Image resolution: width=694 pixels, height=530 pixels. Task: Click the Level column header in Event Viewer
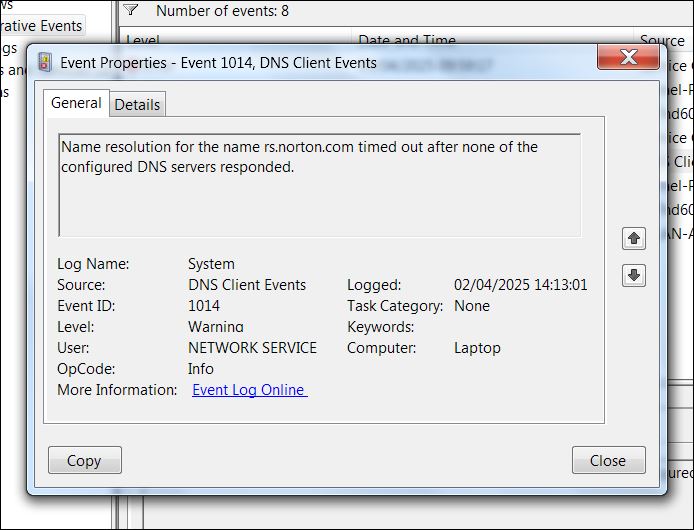(x=143, y=40)
